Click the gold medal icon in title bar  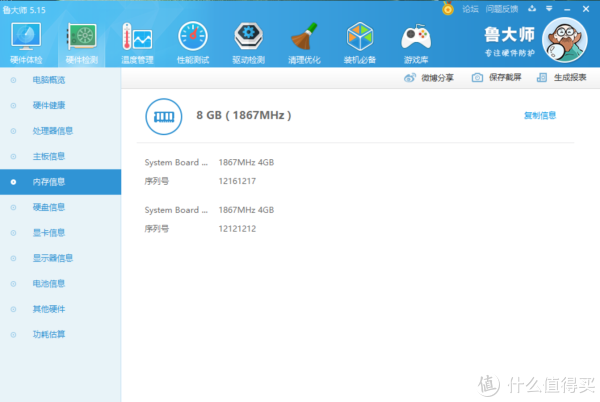(448, 8)
